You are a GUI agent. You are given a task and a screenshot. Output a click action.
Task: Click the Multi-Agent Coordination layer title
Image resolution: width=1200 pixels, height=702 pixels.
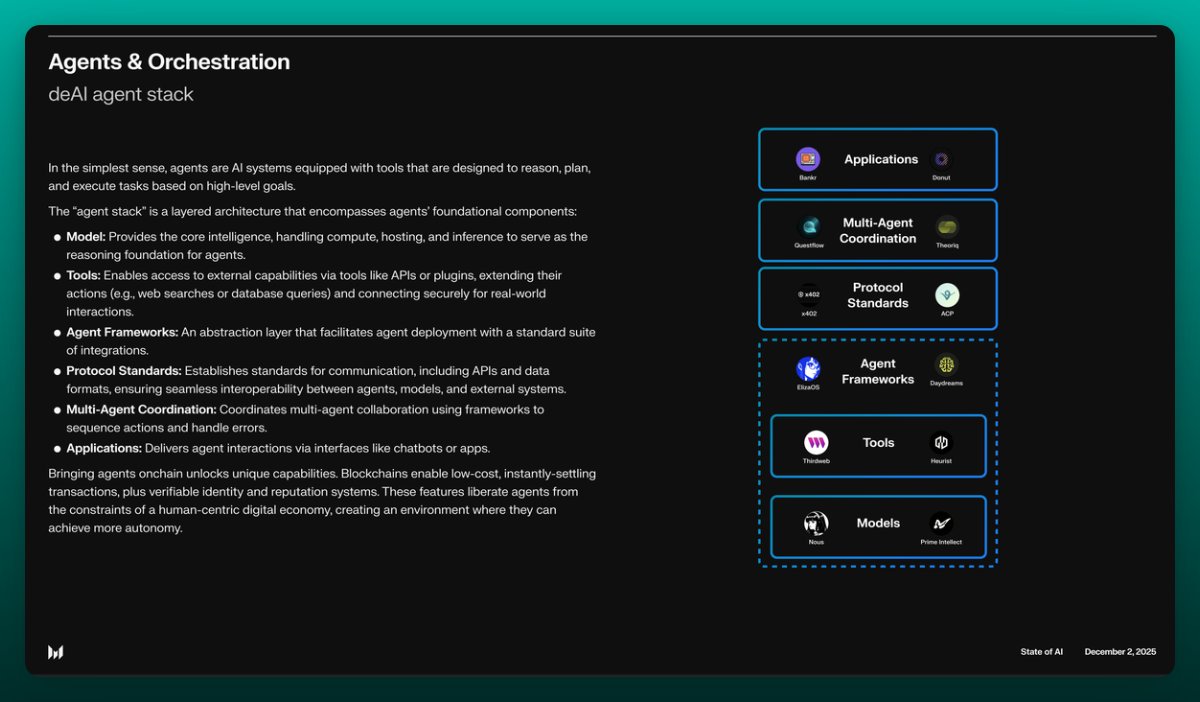tap(878, 231)
